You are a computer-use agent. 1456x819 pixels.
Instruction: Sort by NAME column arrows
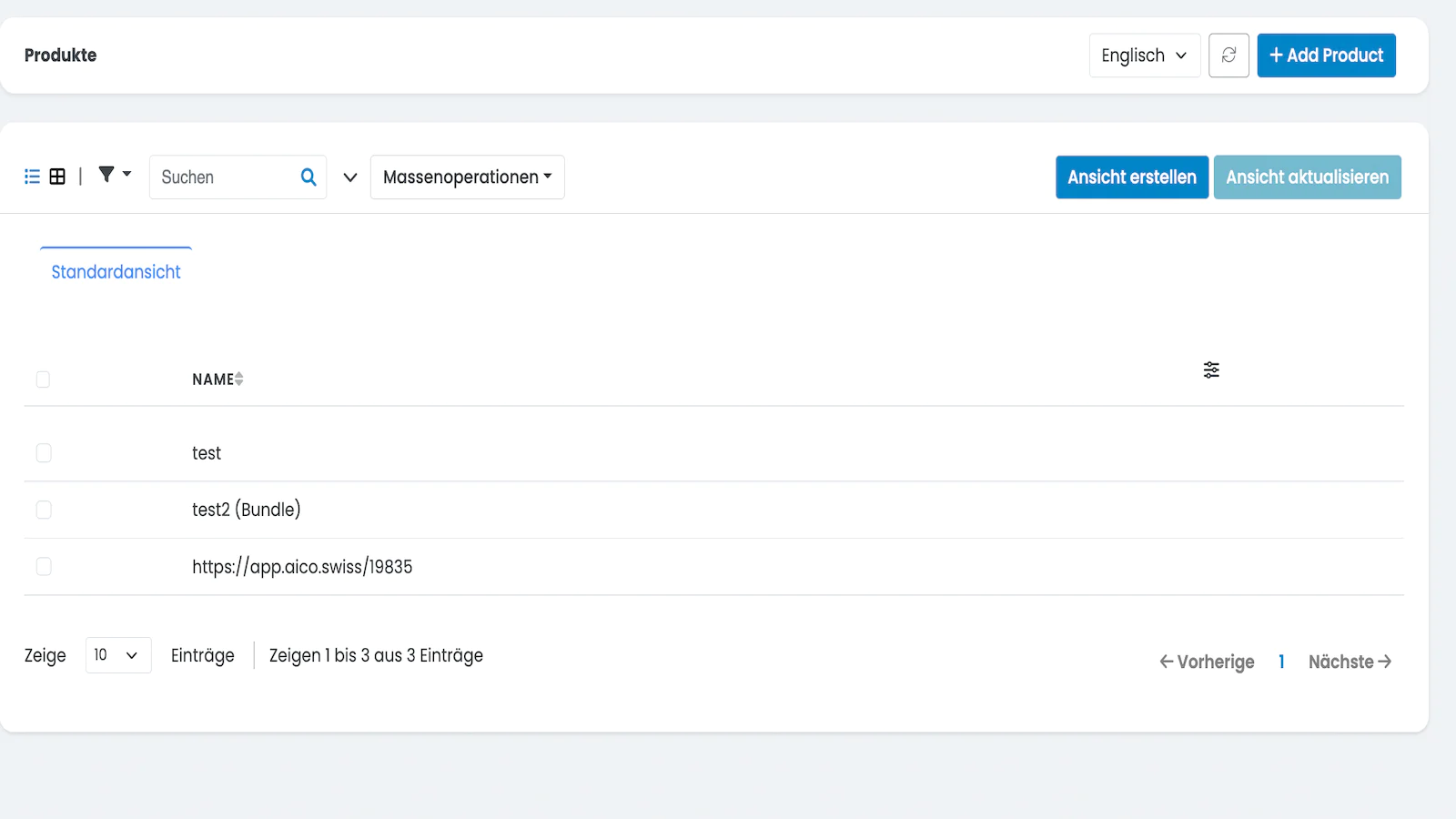click(x=238, y=379)
